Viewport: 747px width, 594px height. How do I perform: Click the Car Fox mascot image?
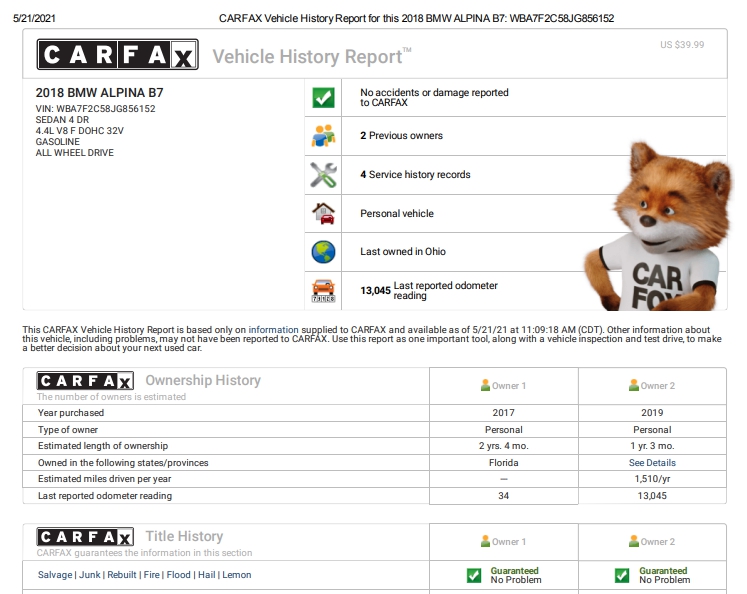click(x=657, y=228)
